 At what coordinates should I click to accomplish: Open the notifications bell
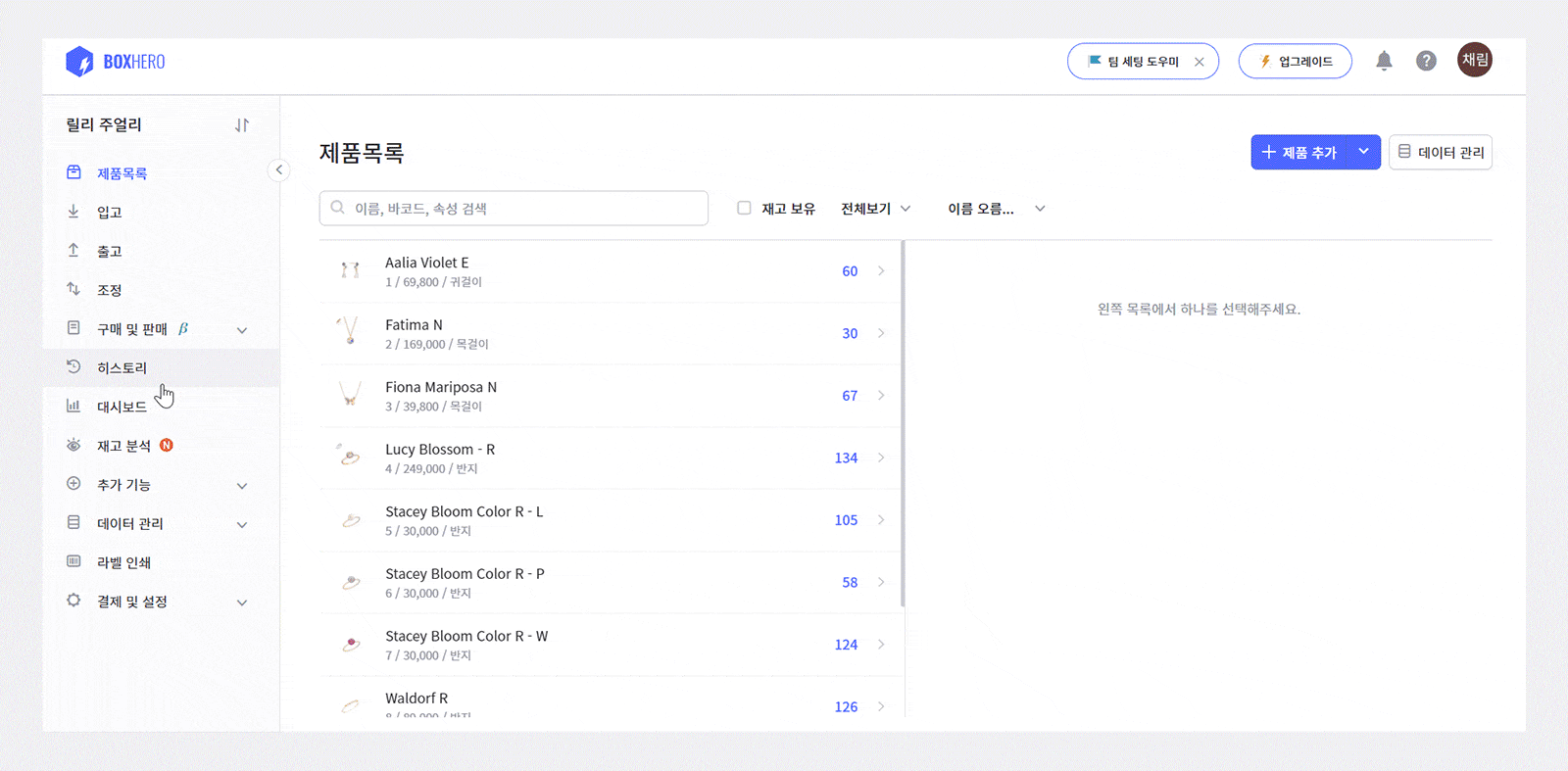[x=1384, y=61]
